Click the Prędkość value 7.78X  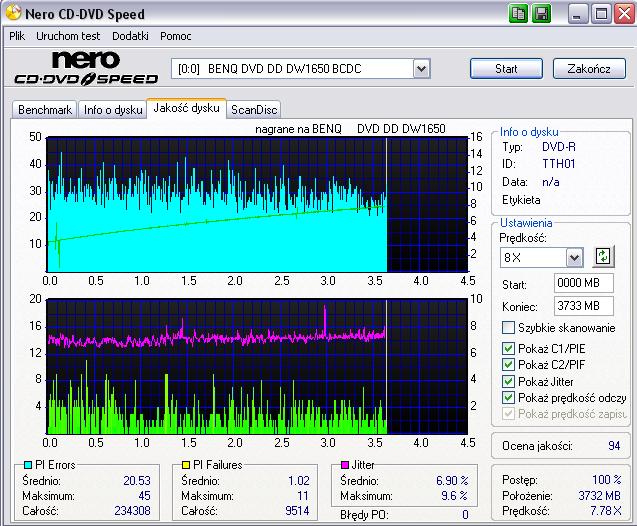pyautogui.click(x=606, y=511)
